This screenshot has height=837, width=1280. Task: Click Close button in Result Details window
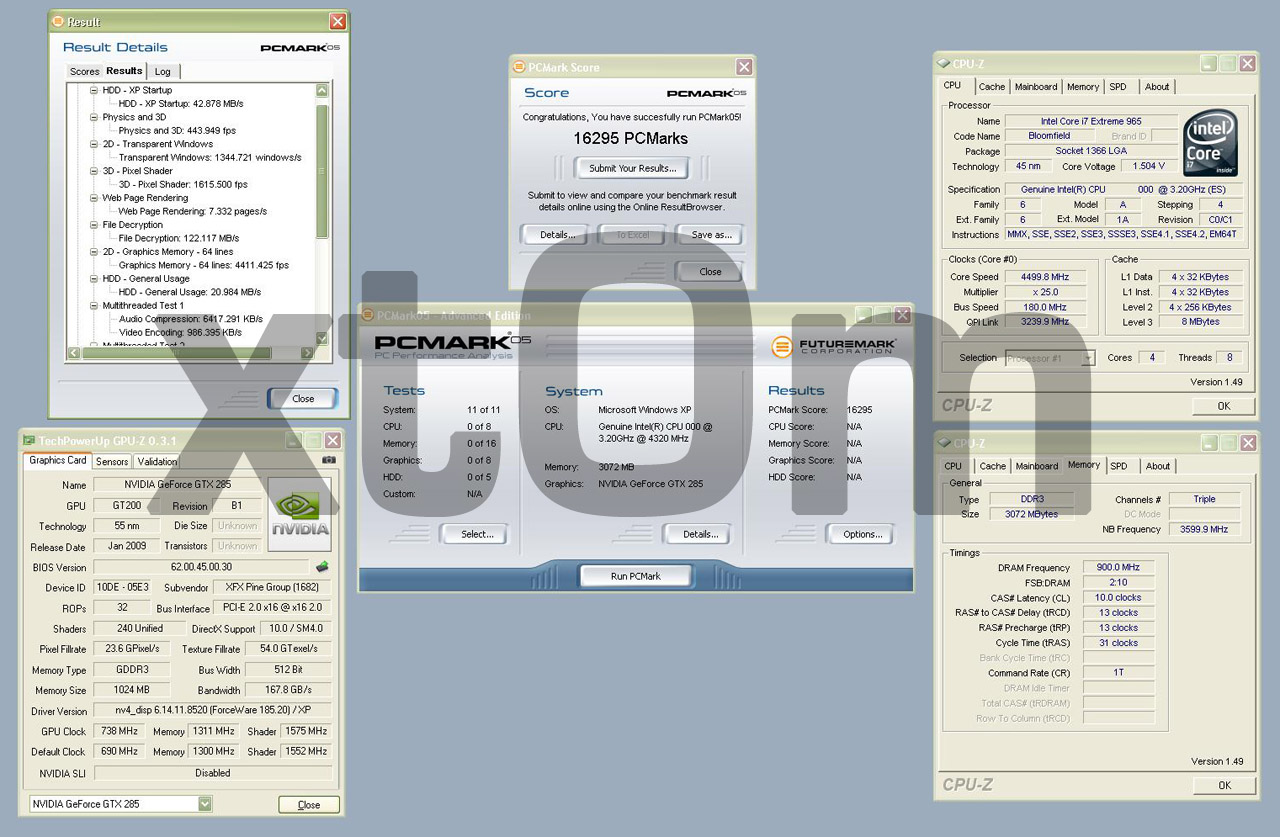click(x=303, y=398)
